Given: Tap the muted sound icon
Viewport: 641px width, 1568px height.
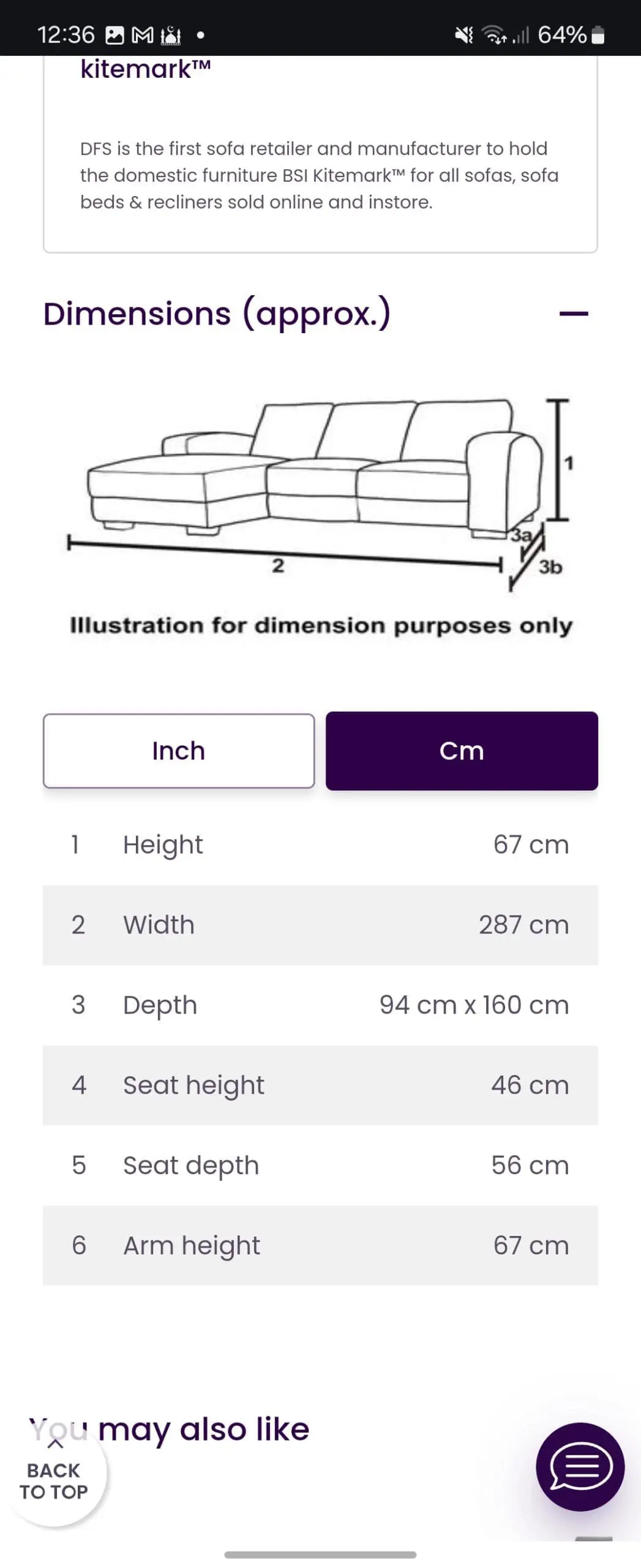Looking at the screenshot, I should tap(464, 36).
